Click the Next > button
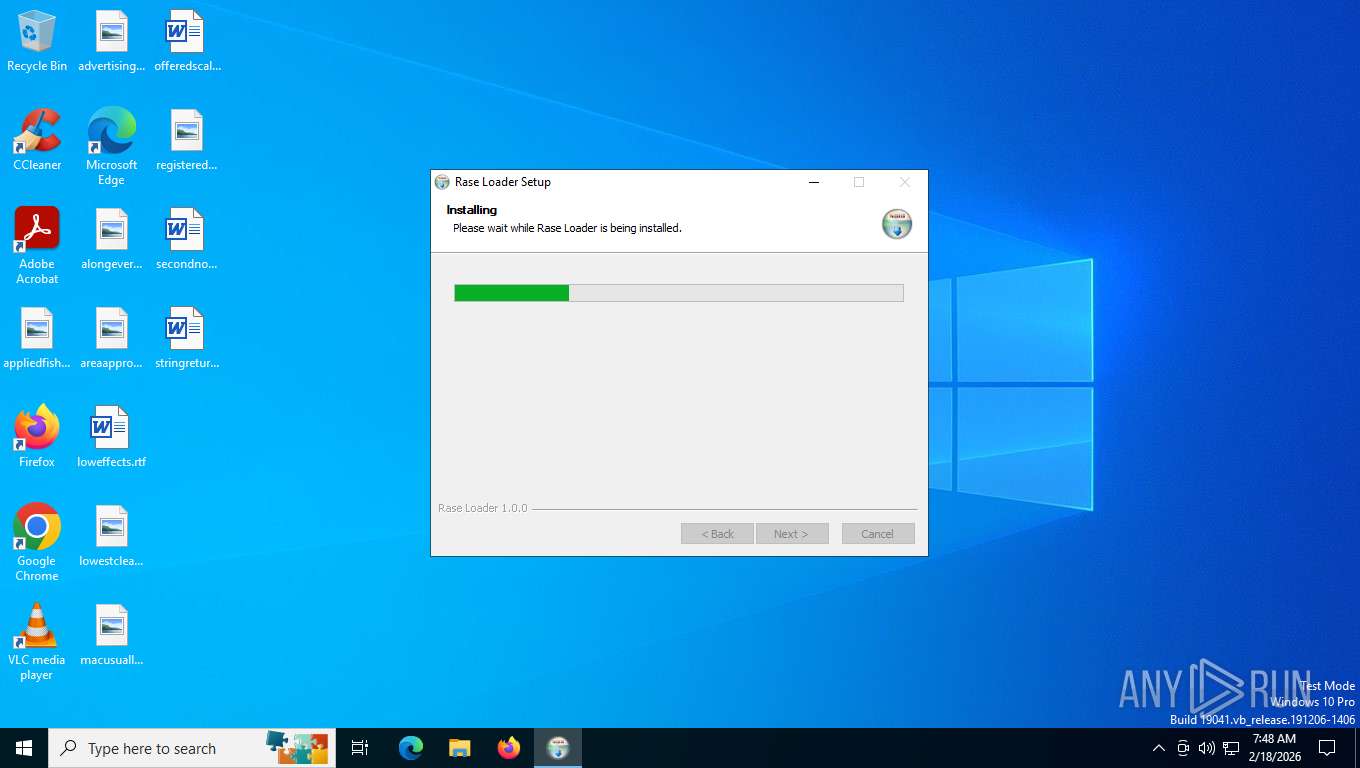The width and height of the screenshot is (1360, 768). [x=792, y=534]
